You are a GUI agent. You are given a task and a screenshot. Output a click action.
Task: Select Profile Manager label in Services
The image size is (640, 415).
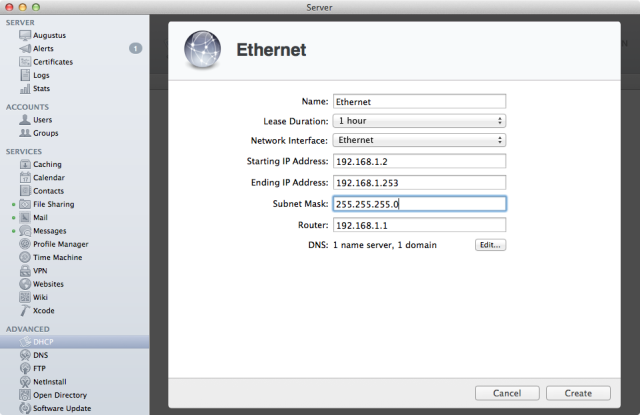pyautogui.click(x=61, y=244)
